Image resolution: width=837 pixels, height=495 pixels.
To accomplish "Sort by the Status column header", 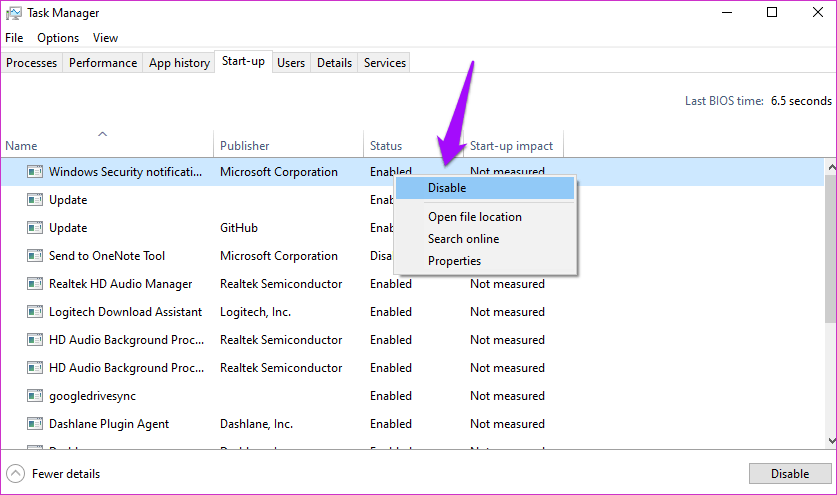I will (x=413, y=143).
